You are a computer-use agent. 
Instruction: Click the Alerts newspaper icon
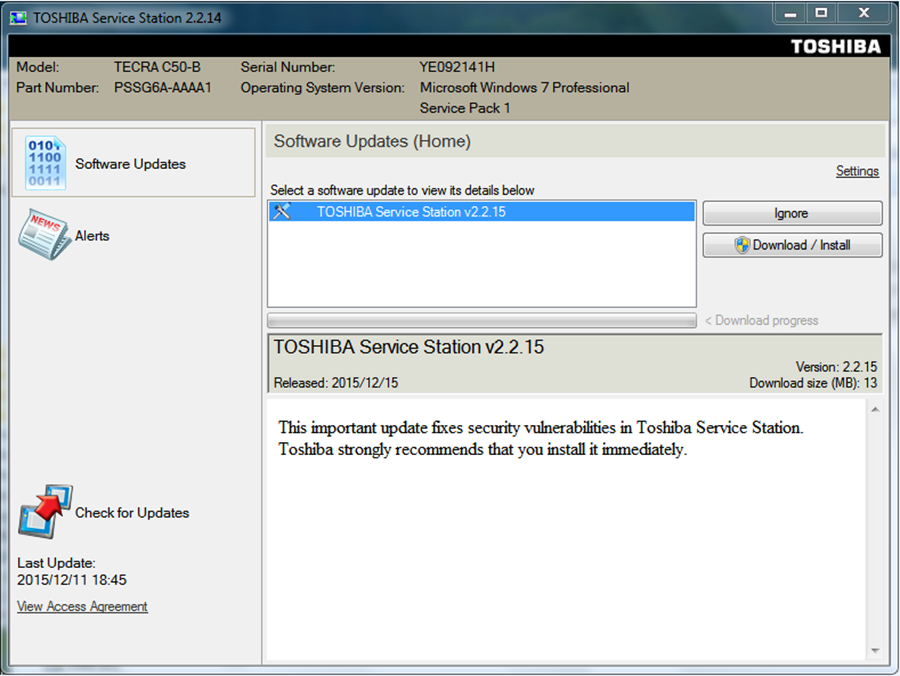pyautogui.click(x=44, y=235)
